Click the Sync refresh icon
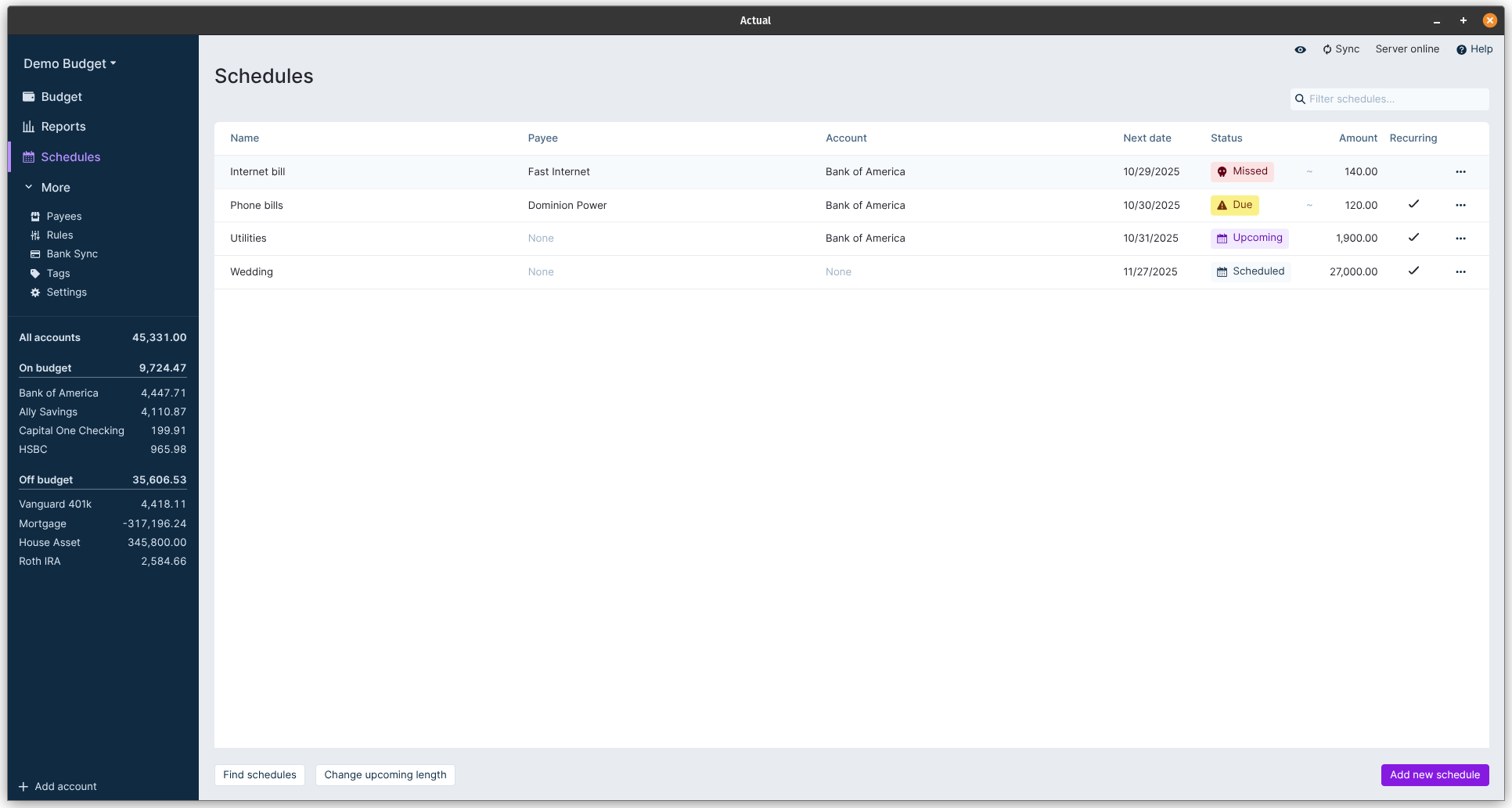 1327,49
